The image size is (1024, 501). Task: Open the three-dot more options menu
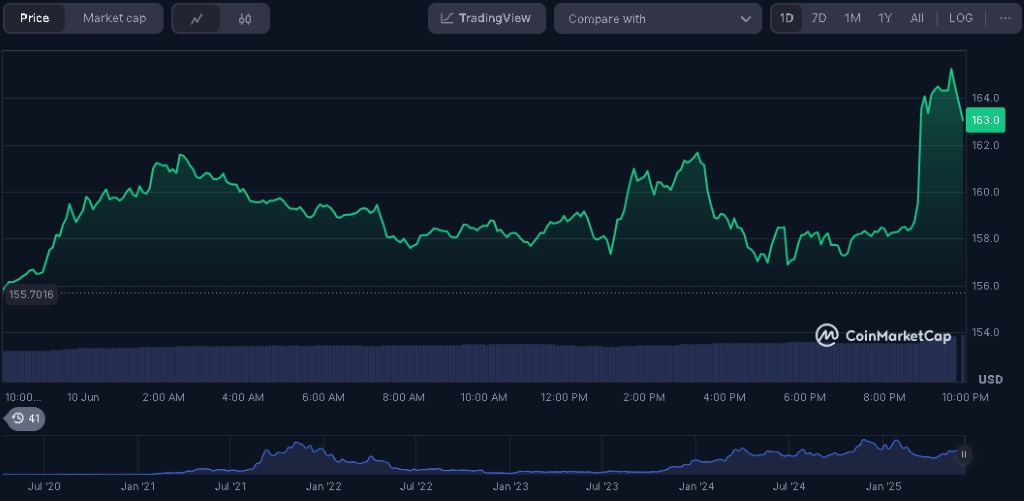[1003, 18]
